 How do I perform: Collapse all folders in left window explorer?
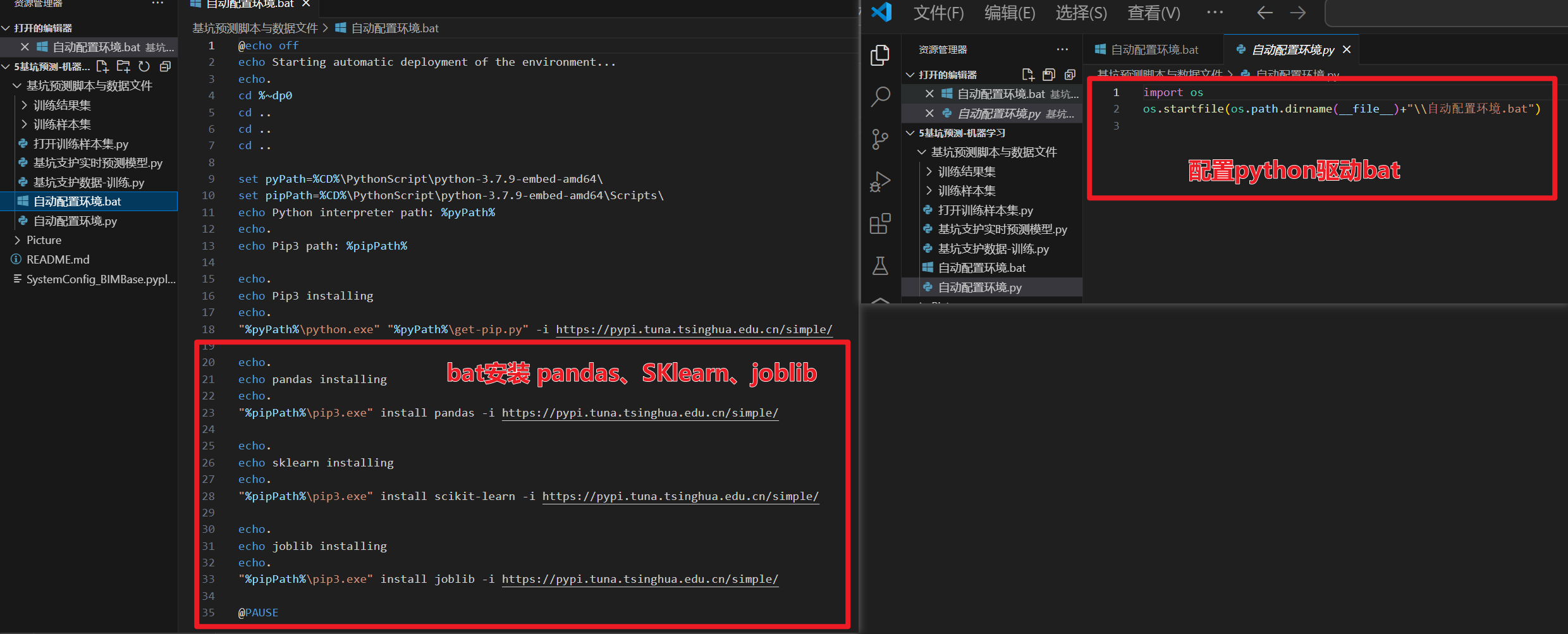click(x=165, y=66)
